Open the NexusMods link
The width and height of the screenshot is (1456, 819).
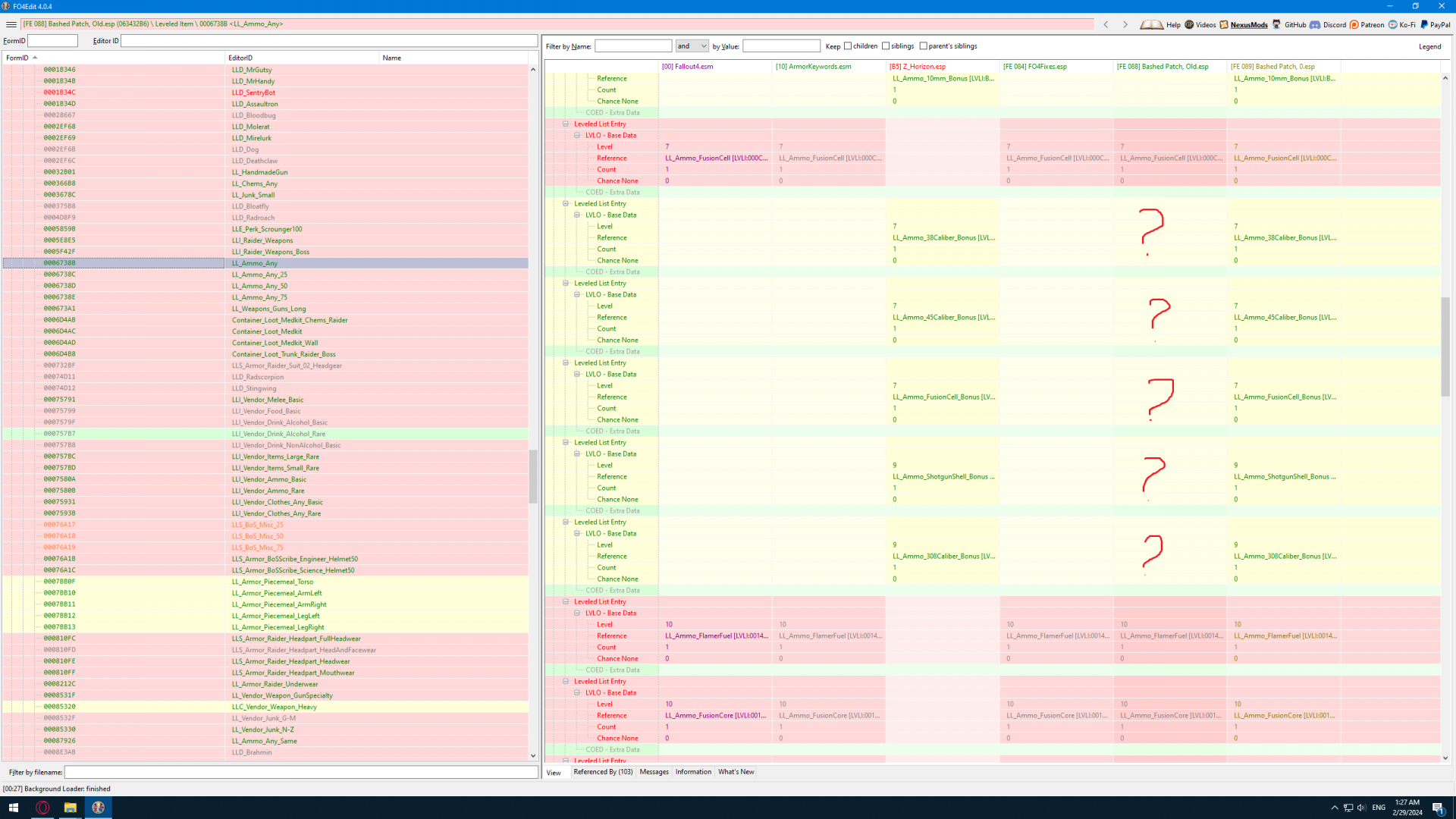(x=1248, y=24)
